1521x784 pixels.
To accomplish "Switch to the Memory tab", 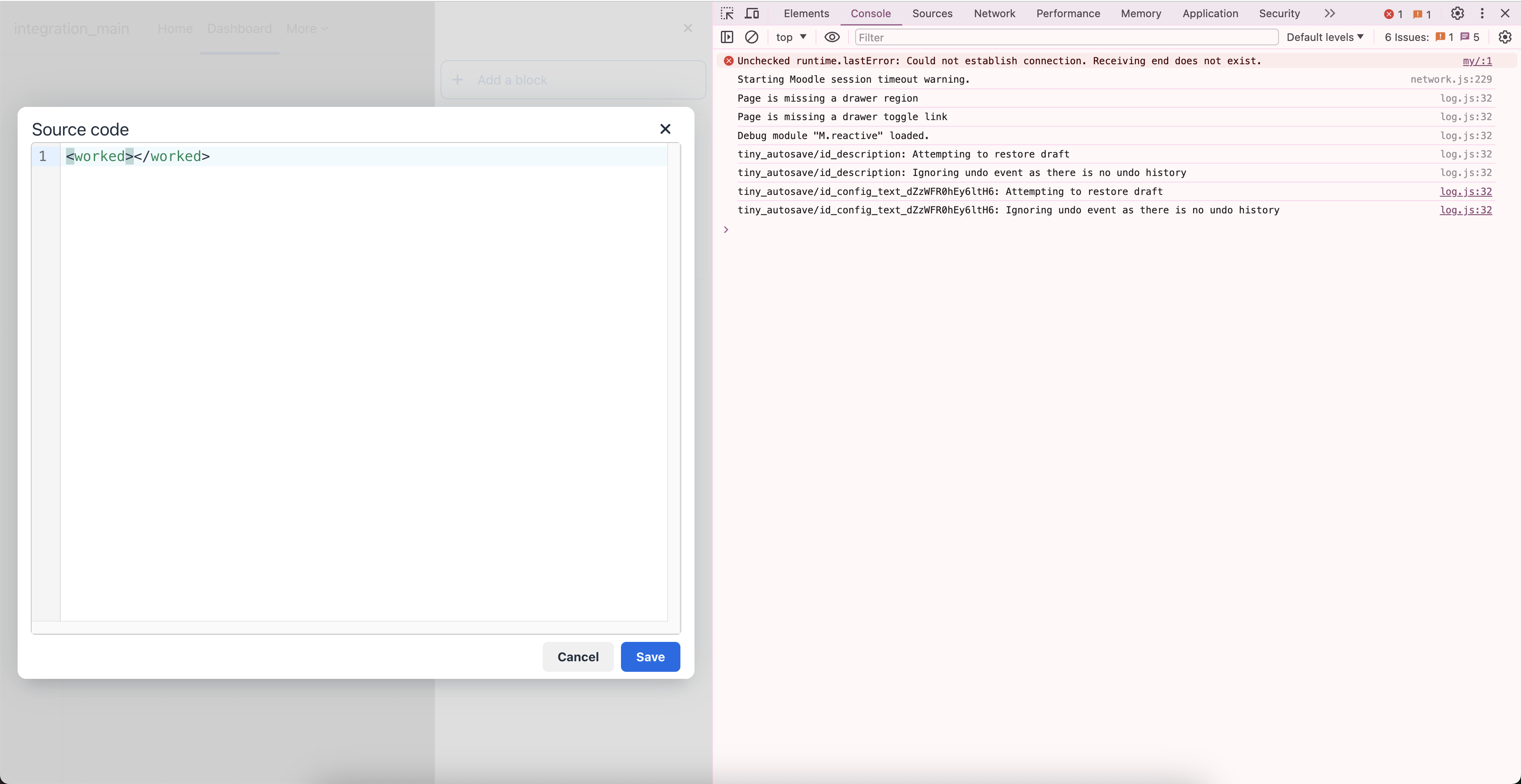I will coord(1141,14).
